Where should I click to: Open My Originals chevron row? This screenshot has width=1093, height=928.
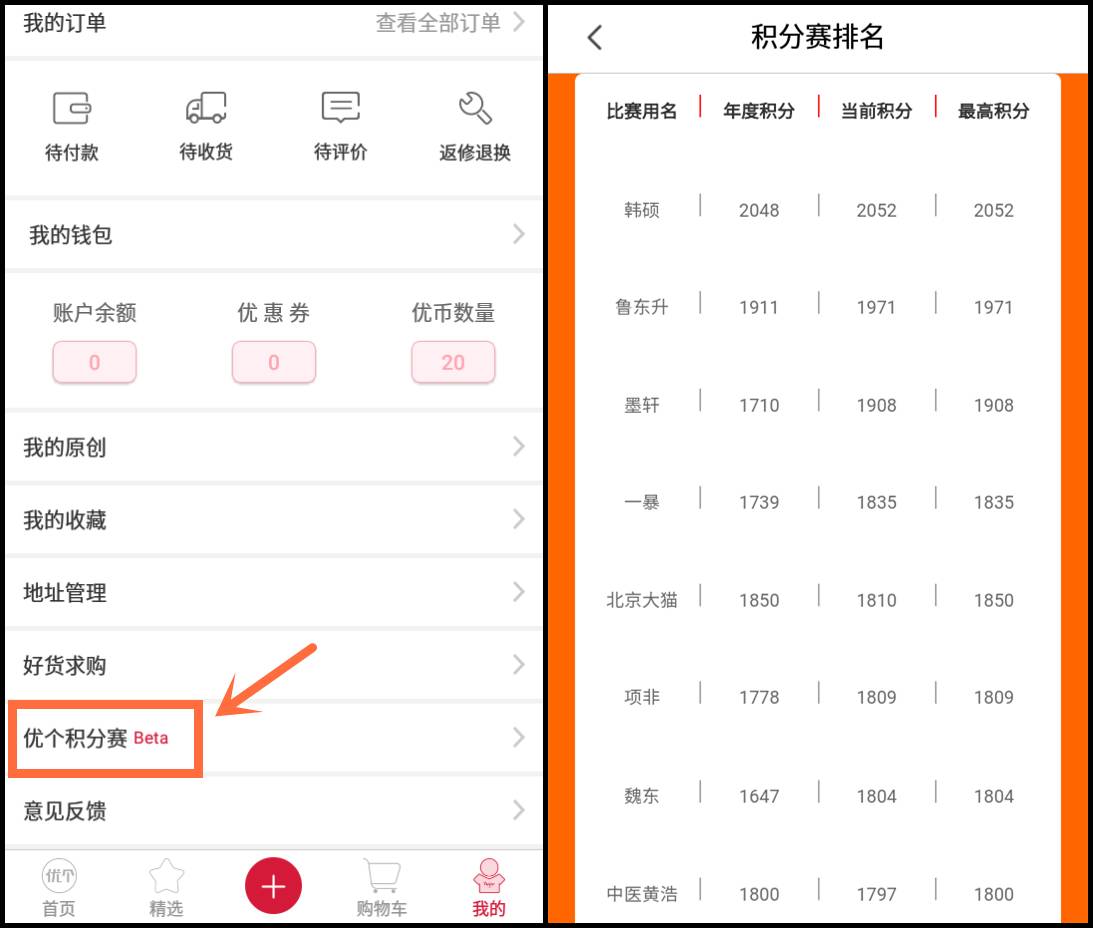tap(273, 447)
